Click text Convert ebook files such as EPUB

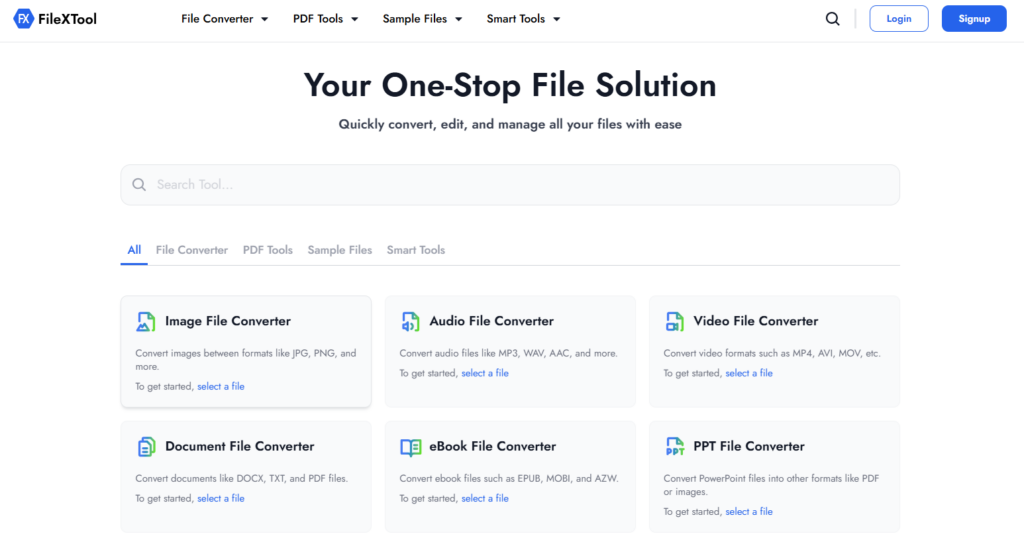coord(509,479)
